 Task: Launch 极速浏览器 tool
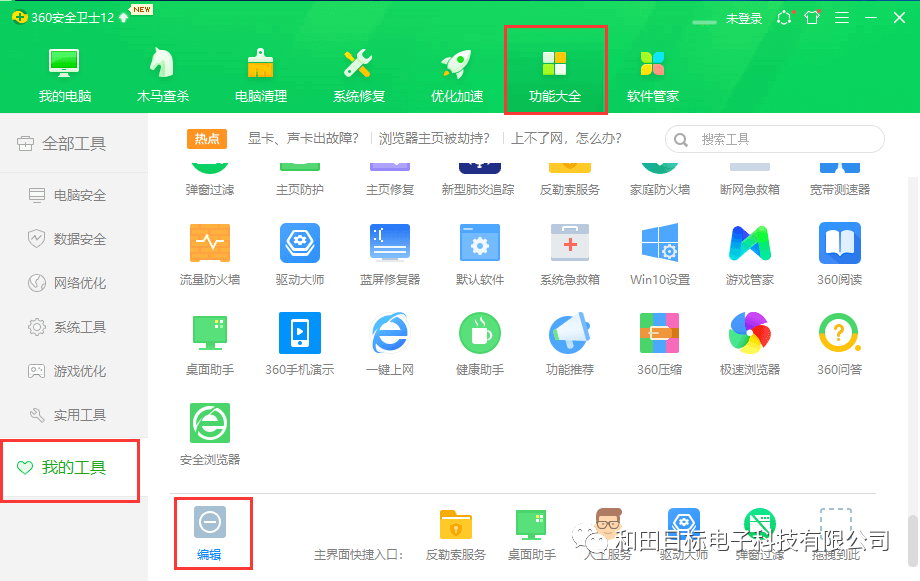[750, 344]
